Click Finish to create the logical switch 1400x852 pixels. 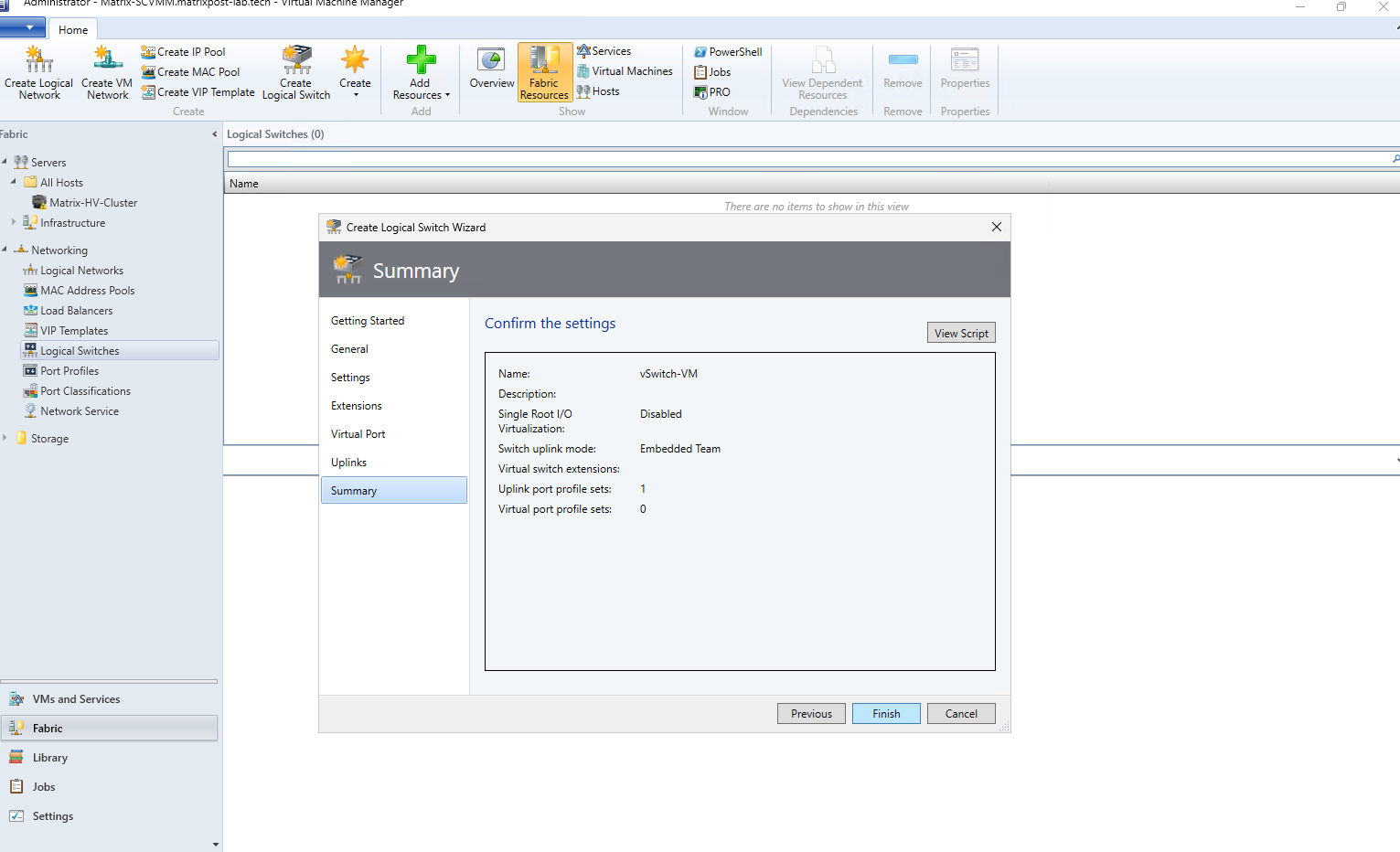pos(886,714)
